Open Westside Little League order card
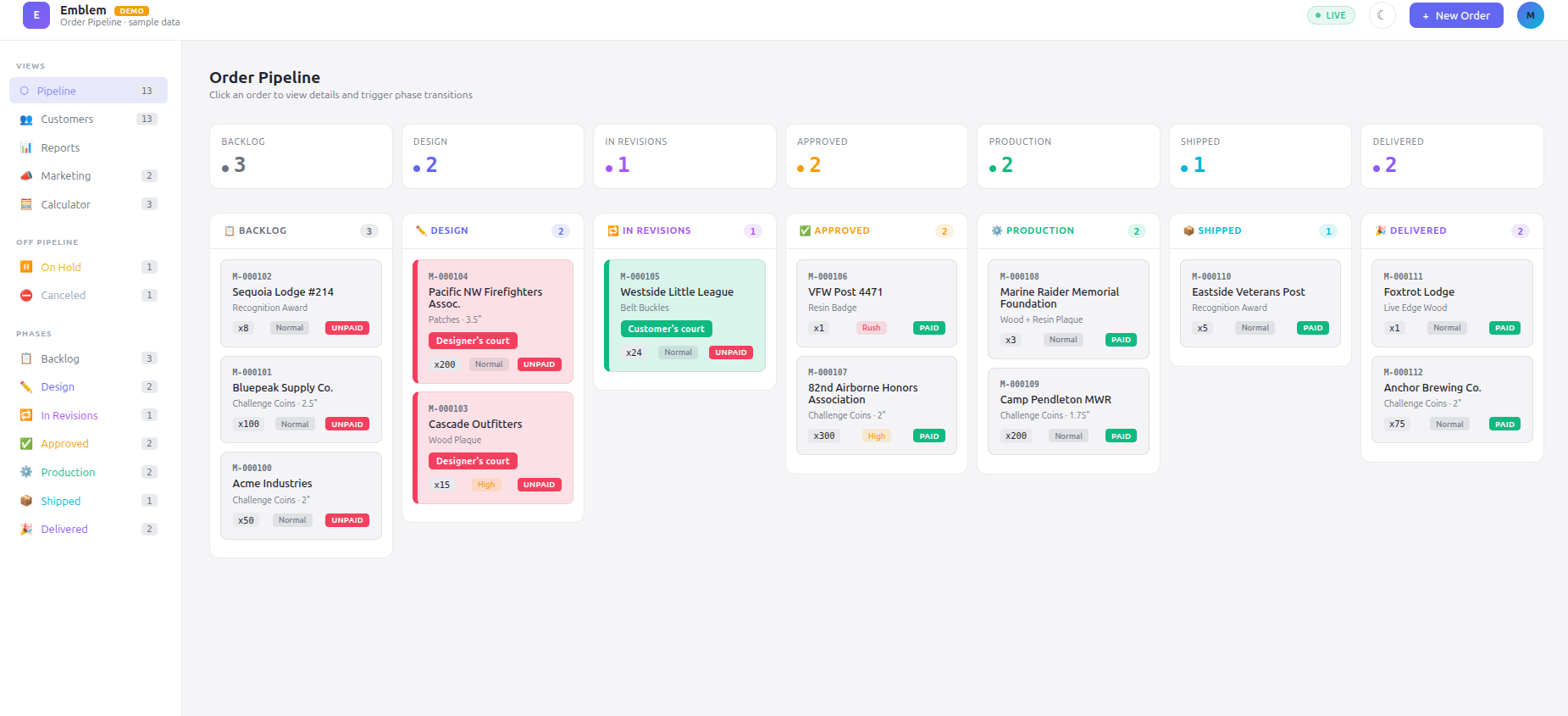This screenshot has height=716, width=1568. click(684, 315)
